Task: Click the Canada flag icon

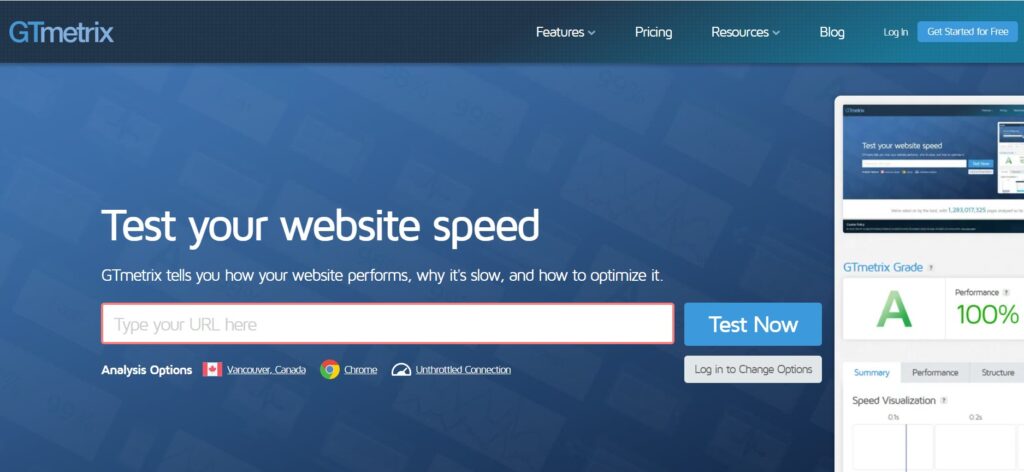Action: tap(212, 370)
